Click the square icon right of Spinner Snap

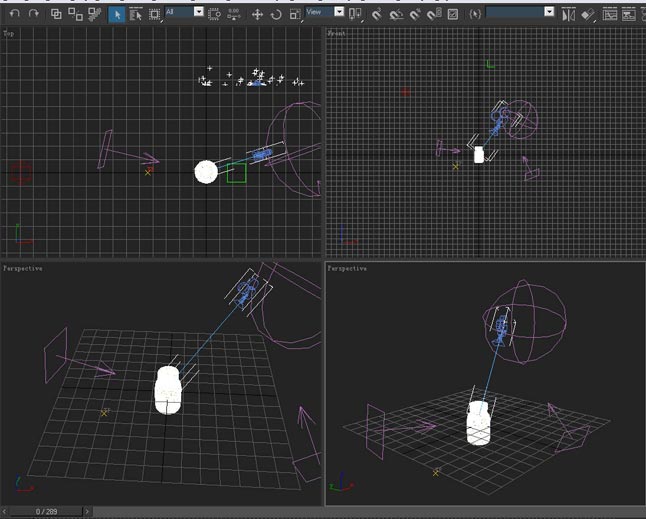click(x=453, y=15)
